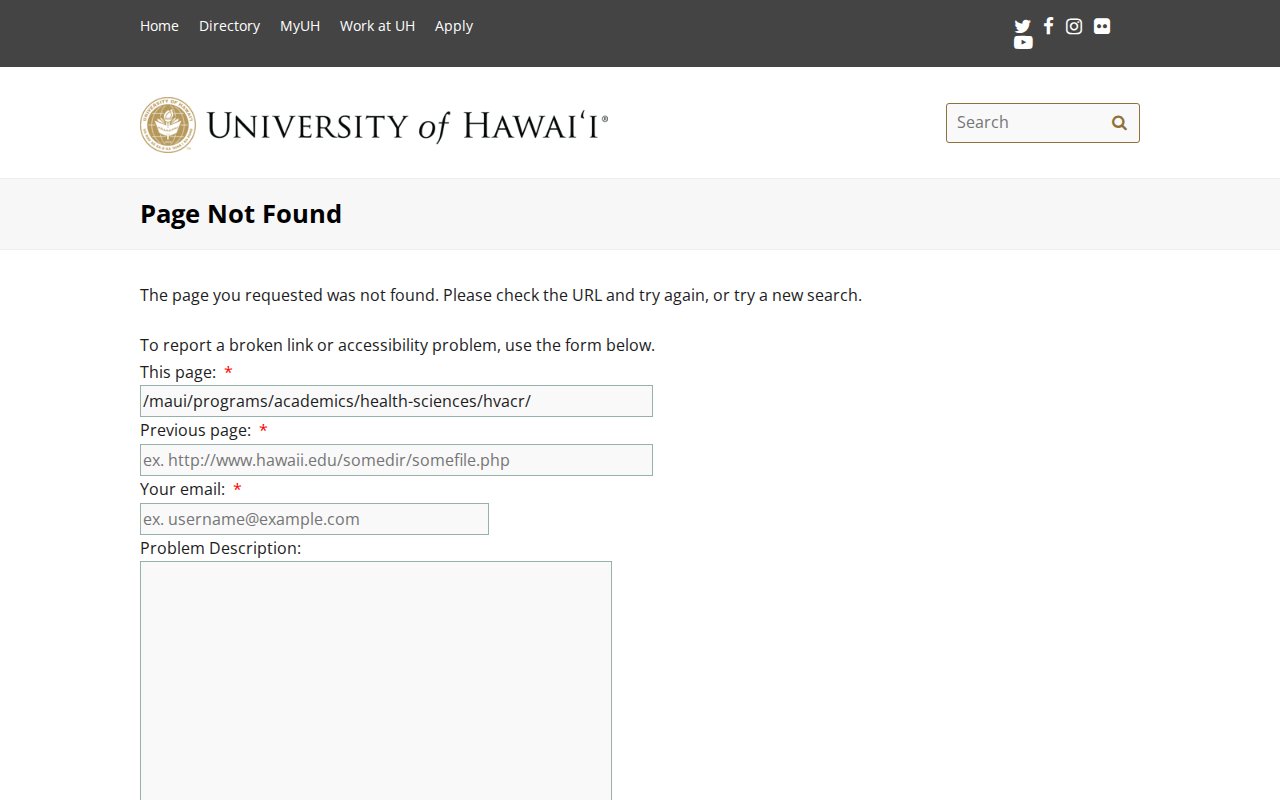1280x800 pixels.
Task: Open the MyUH navigation link
Action: (300, 26)
